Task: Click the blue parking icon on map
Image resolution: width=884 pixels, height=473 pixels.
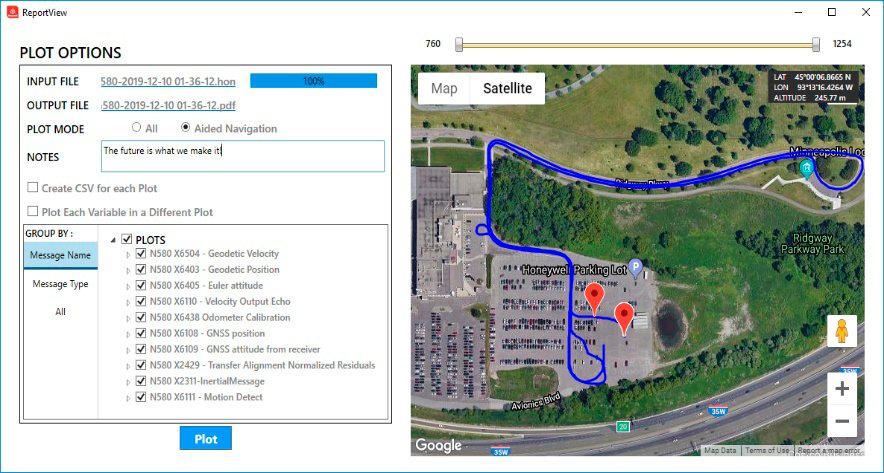Action: (x=634, y=268)
